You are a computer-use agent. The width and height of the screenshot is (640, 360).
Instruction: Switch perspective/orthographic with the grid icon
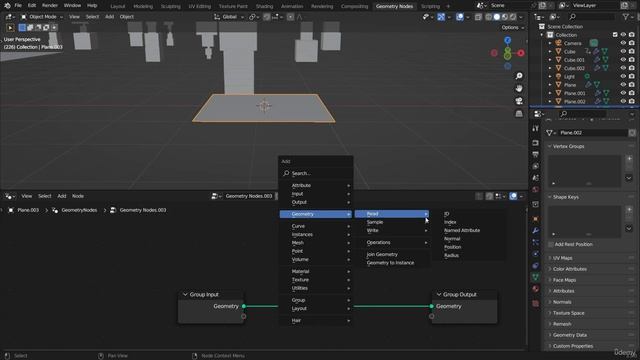click(x=519, y=113)
